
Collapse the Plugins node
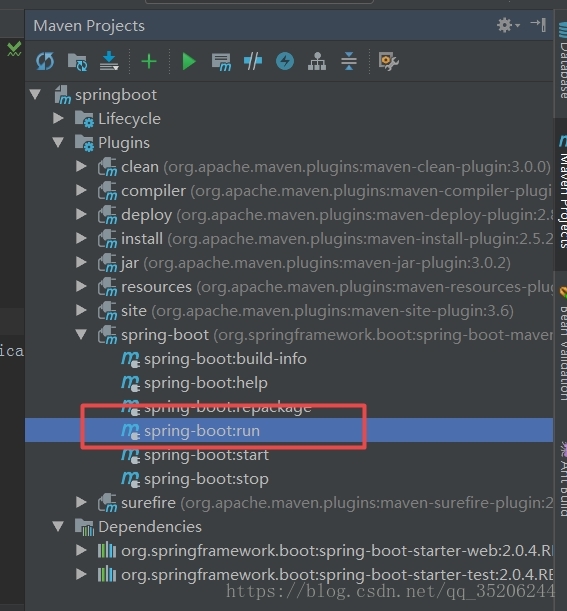pos(58,142)
